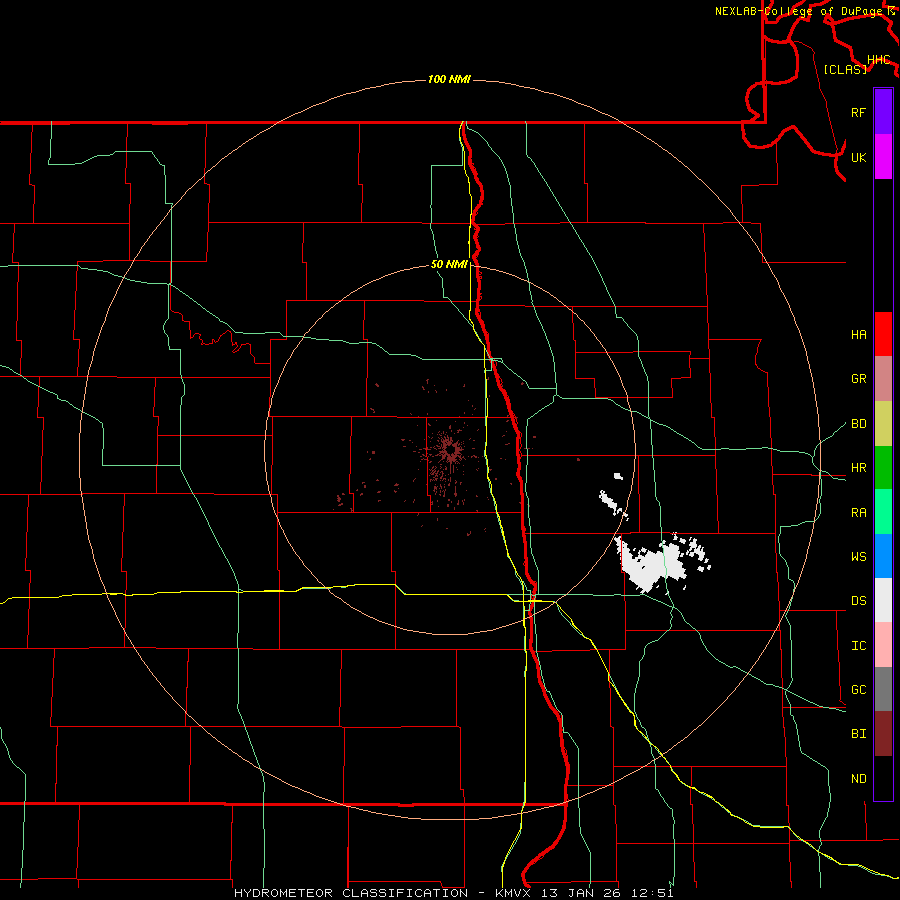Click the blue WS legend swatch

(883, 556)
